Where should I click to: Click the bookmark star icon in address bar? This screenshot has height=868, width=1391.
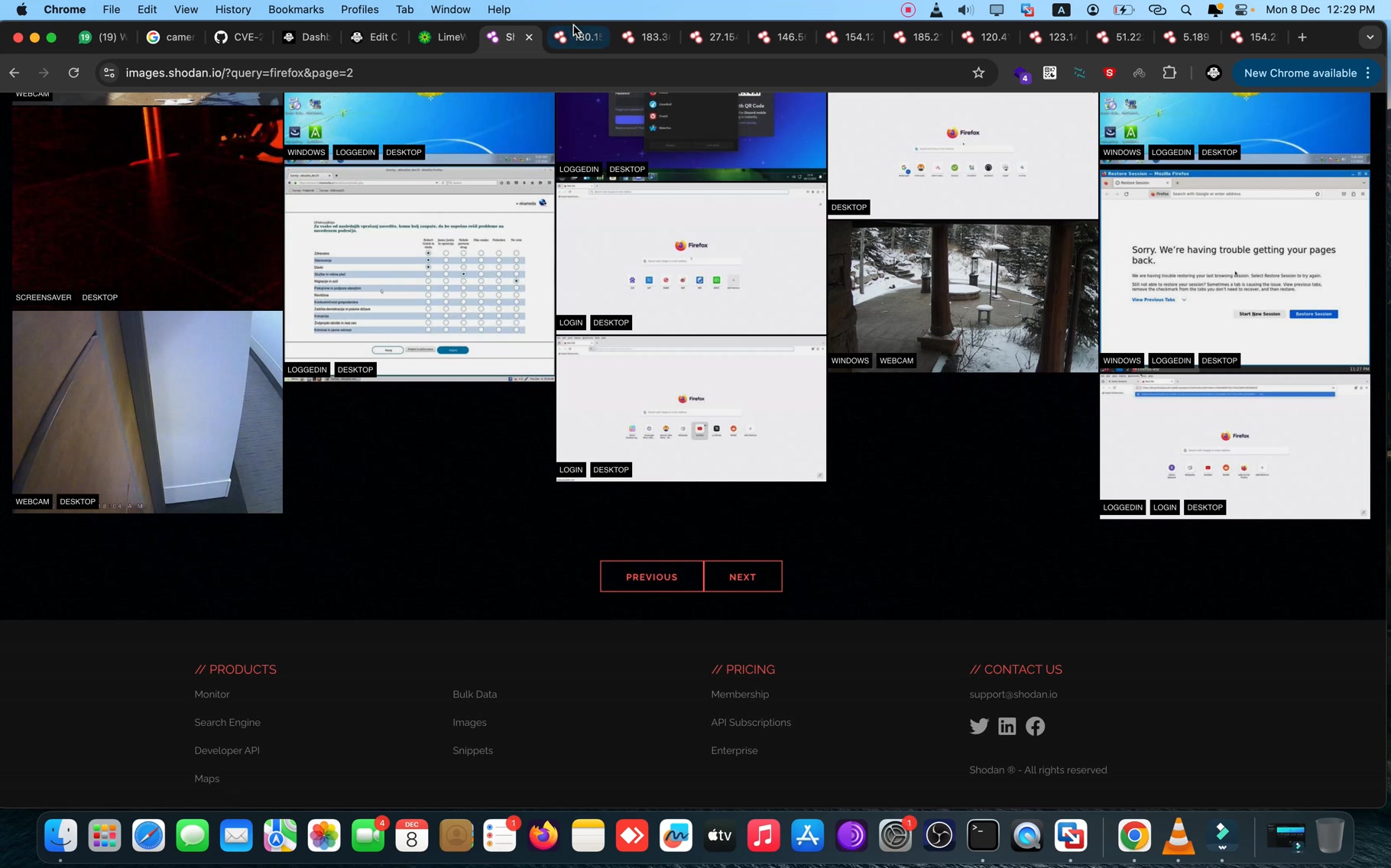(x=978, y=73)
